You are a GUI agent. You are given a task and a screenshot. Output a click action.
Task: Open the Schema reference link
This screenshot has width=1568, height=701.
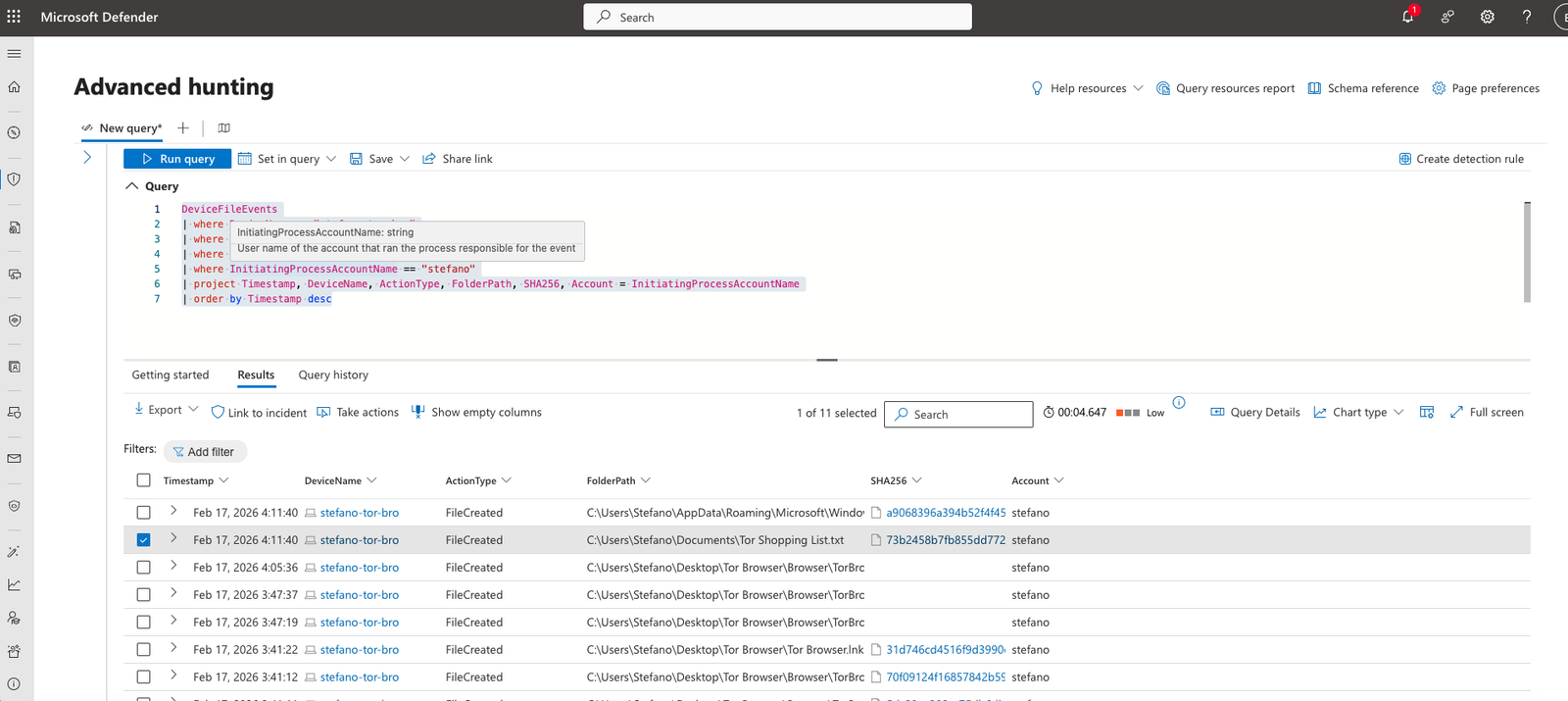pos(1363,88)
